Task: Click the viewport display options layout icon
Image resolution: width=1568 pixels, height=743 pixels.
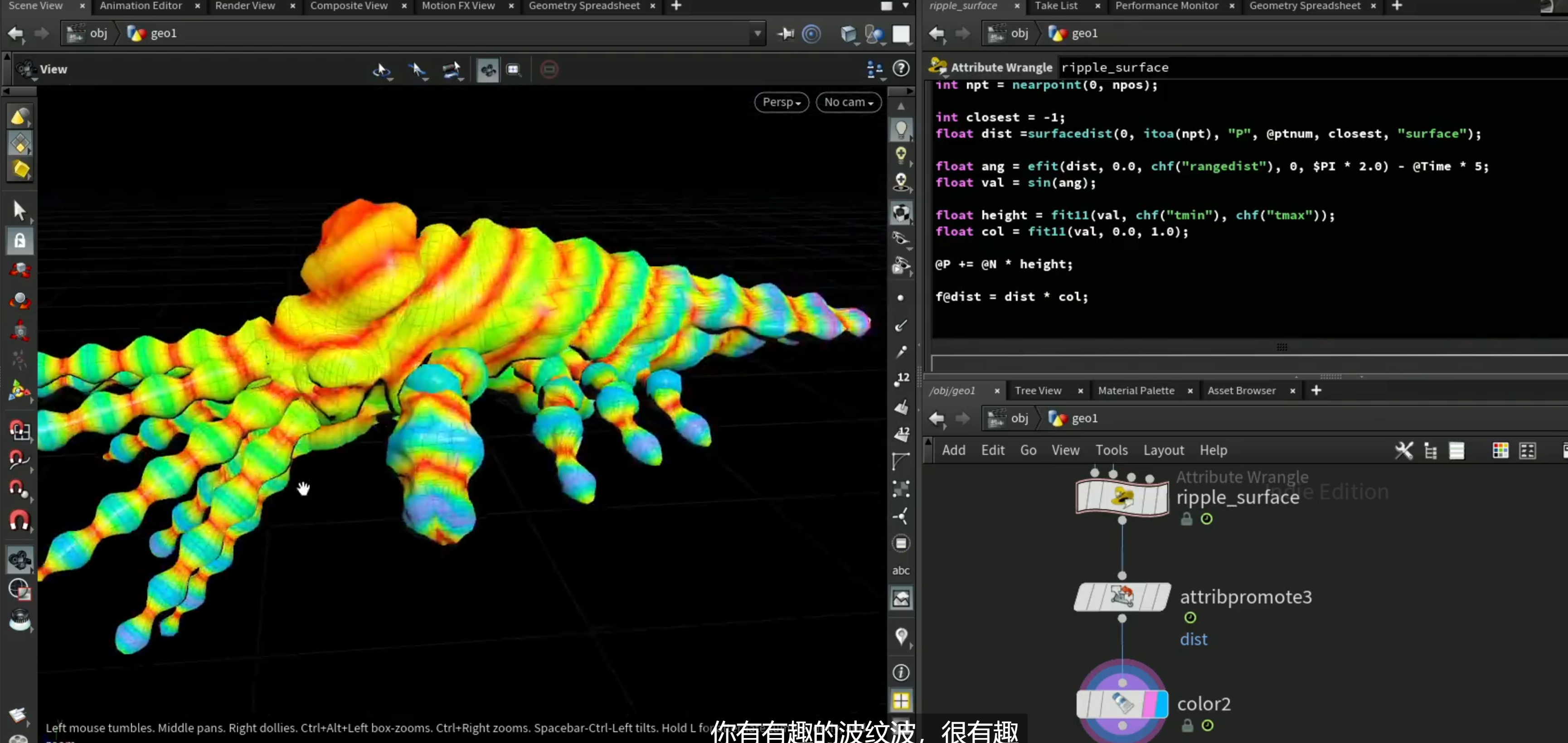Action: (x=874, y=69)
